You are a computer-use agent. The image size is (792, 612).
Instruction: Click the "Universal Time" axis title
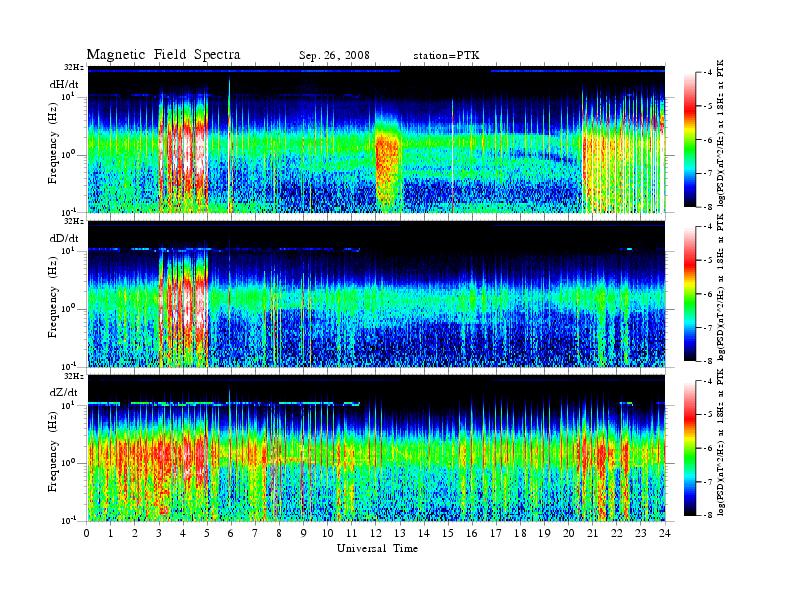pyautogui.click(x=377, y=548)
